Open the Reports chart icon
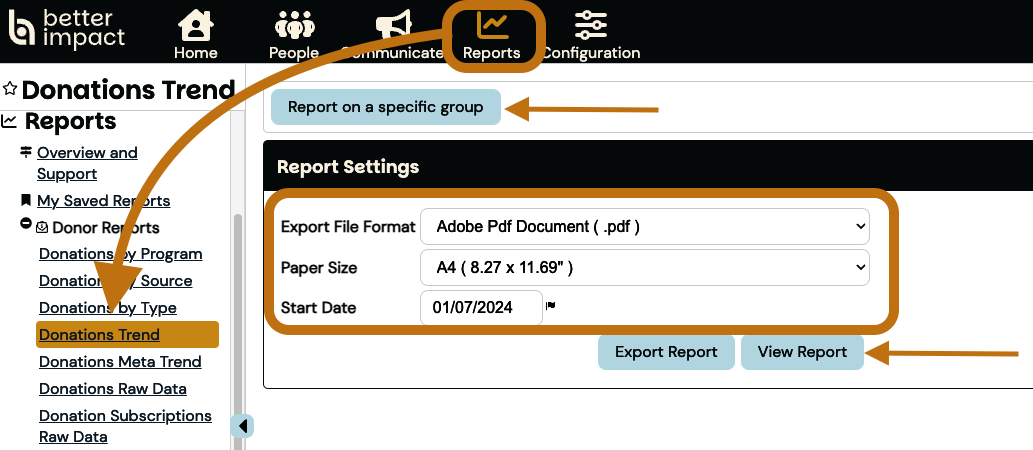This screenshot has width=1033, height=450. (x=492, y=24)
